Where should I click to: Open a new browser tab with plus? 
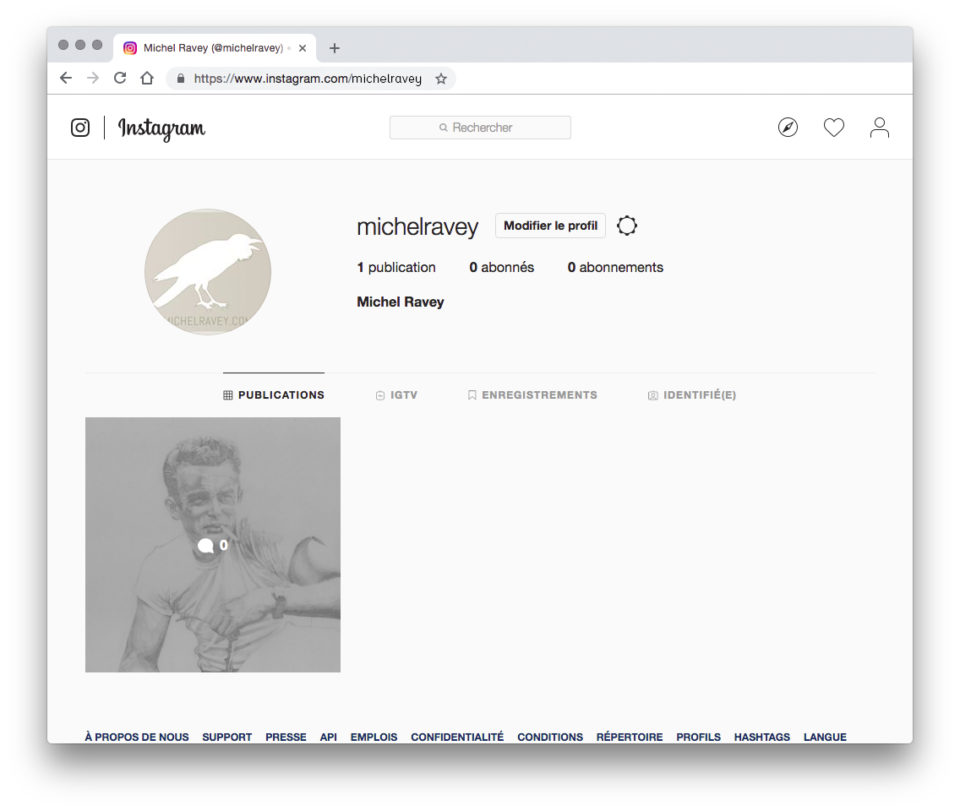(334, 48)
